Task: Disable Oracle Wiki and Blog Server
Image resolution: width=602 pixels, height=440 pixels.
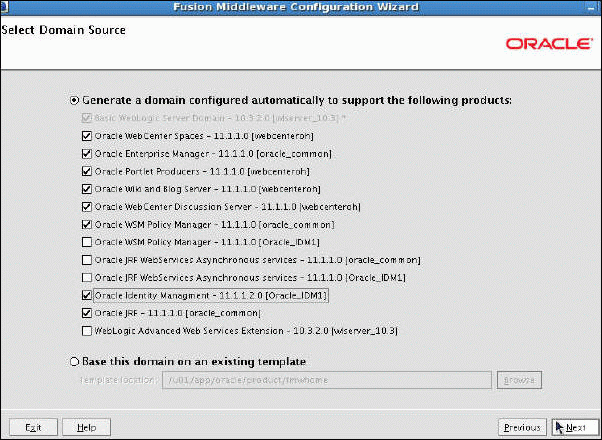Action: tap(87, 189)
